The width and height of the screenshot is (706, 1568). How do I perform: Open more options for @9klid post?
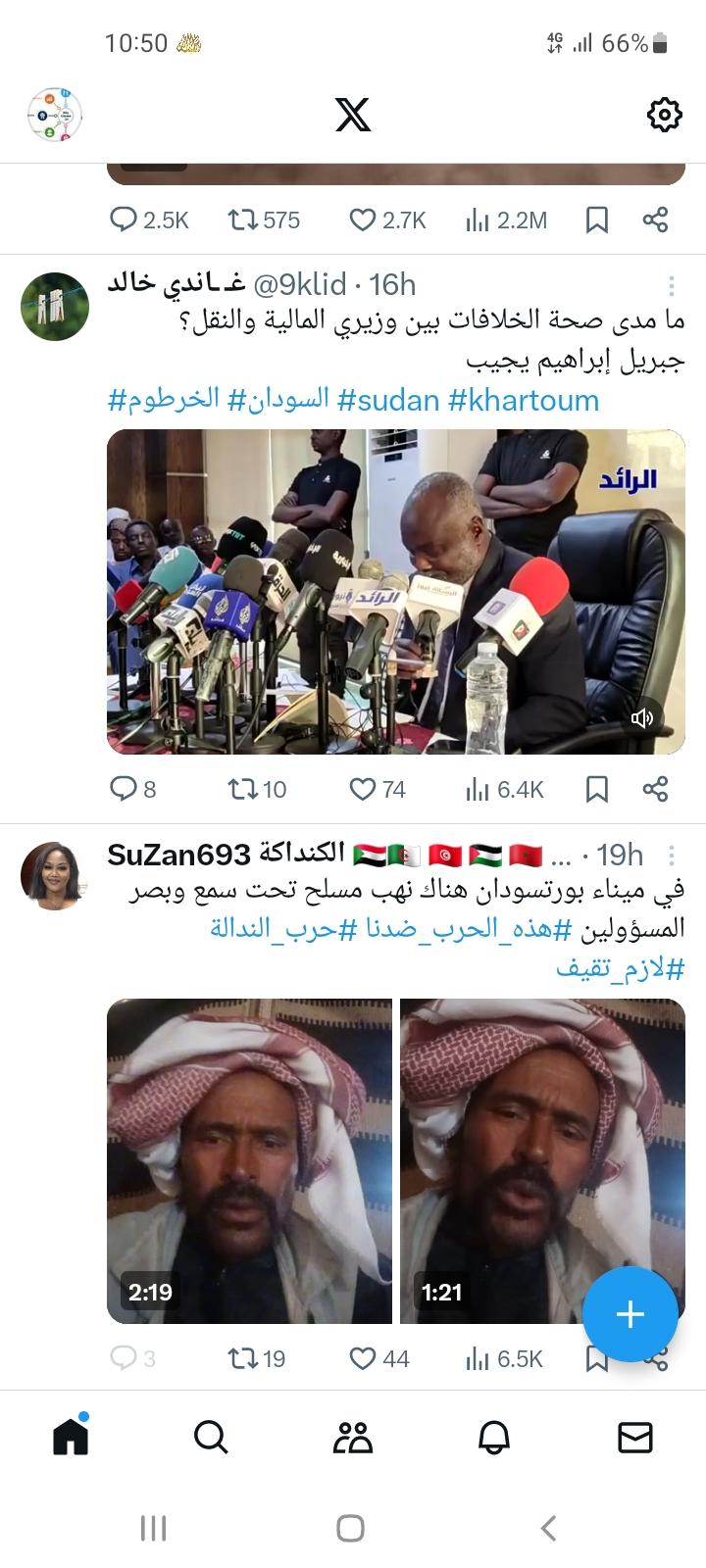point(672,285)
